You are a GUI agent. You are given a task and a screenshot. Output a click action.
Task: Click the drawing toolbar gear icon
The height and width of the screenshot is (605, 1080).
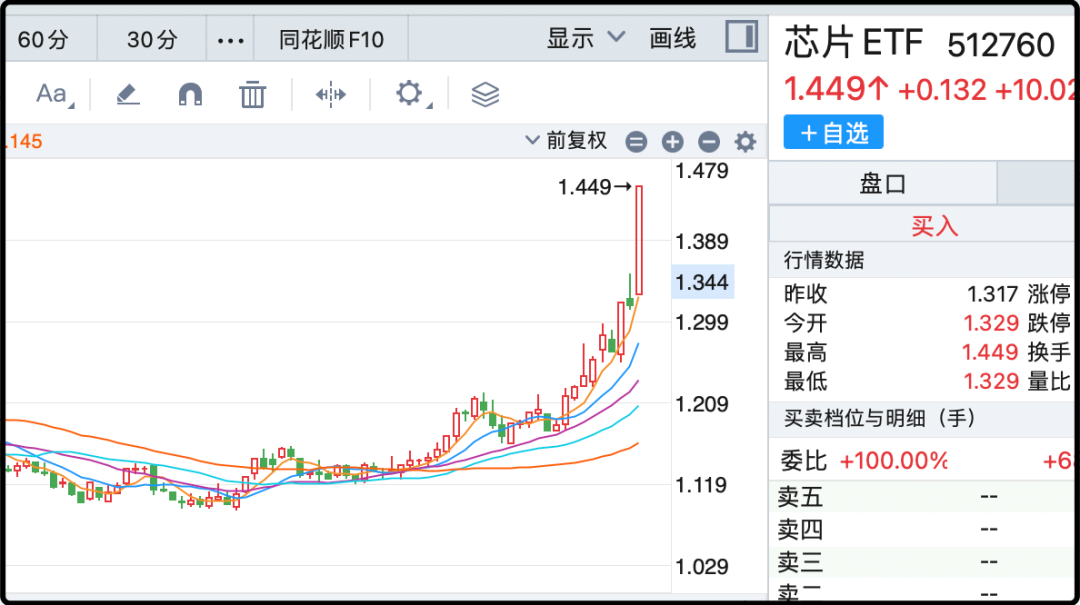[409, 94]
